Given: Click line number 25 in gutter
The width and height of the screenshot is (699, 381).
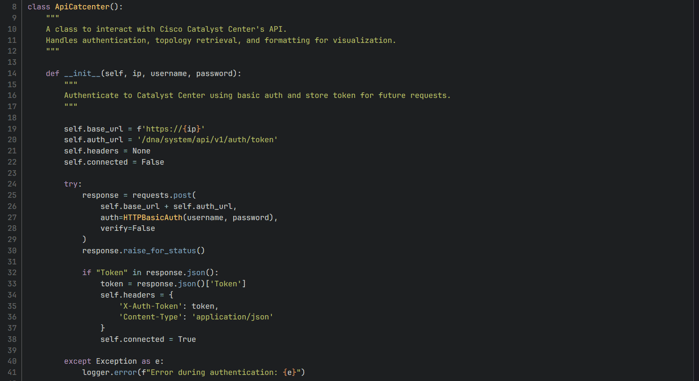Looking at the screenshot, I should coord(12,195).
